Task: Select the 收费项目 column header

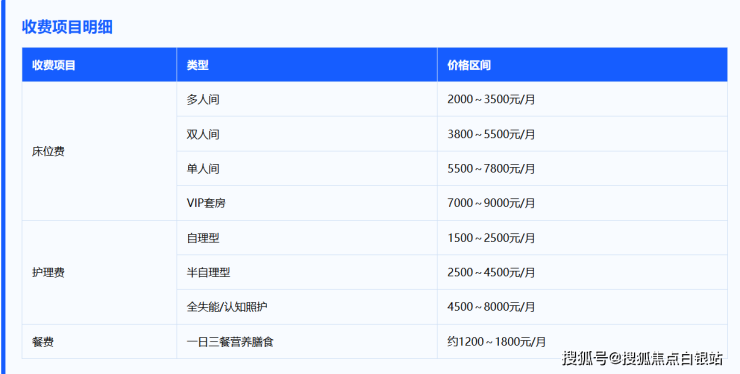Action: pyautogui.click(x=99, y=65)
